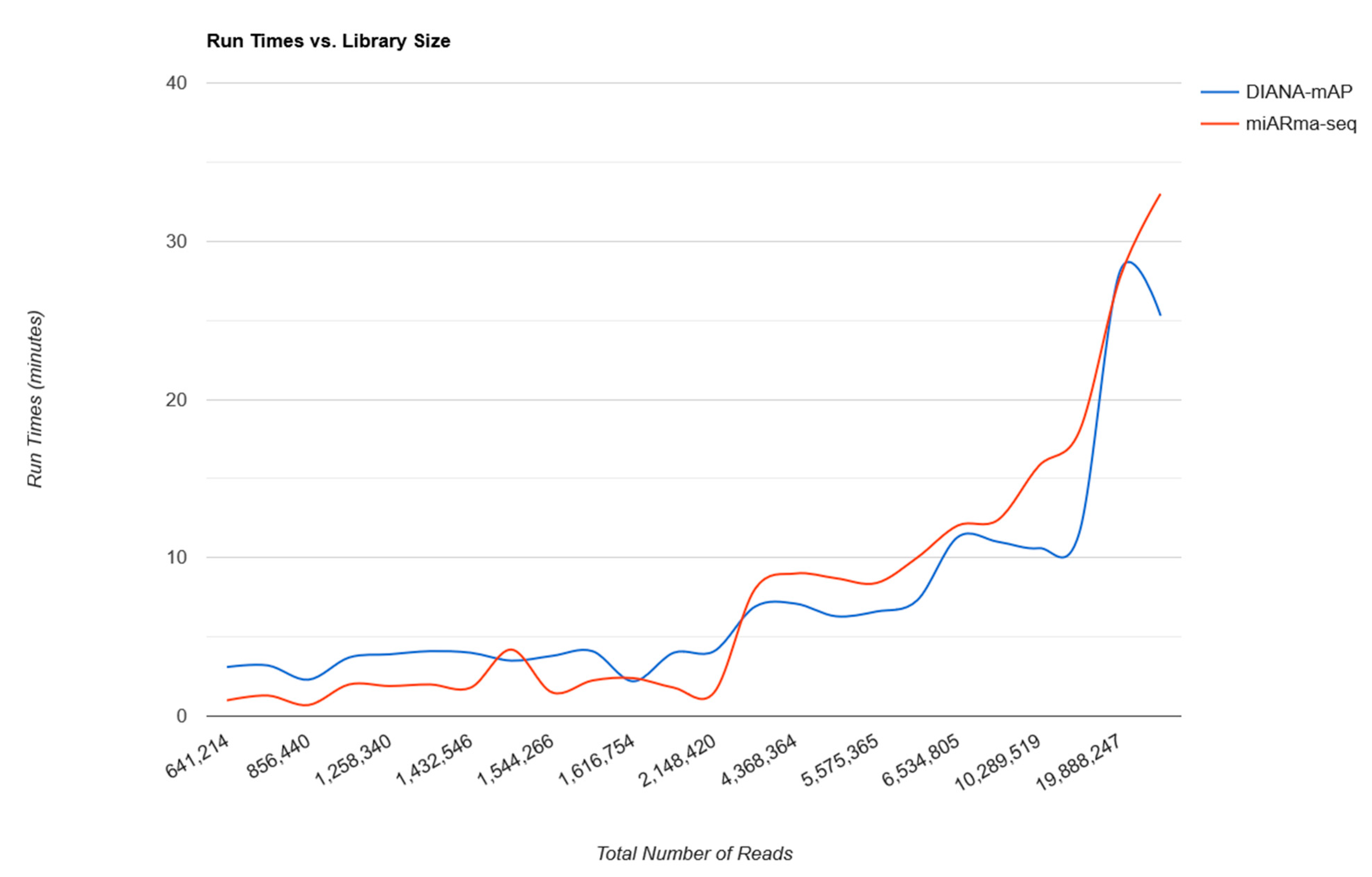Click the 30 y-axis tick label
This screenshot has height=877, width=1372.
(177, 242)
